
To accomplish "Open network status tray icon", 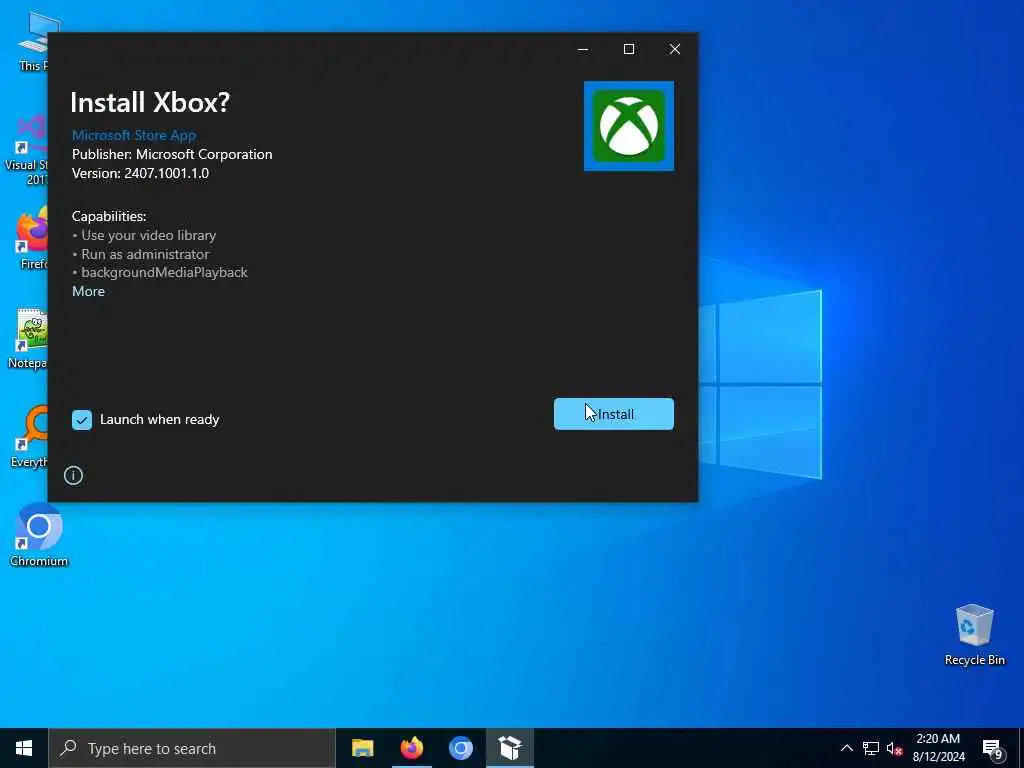I will (871, 748).
